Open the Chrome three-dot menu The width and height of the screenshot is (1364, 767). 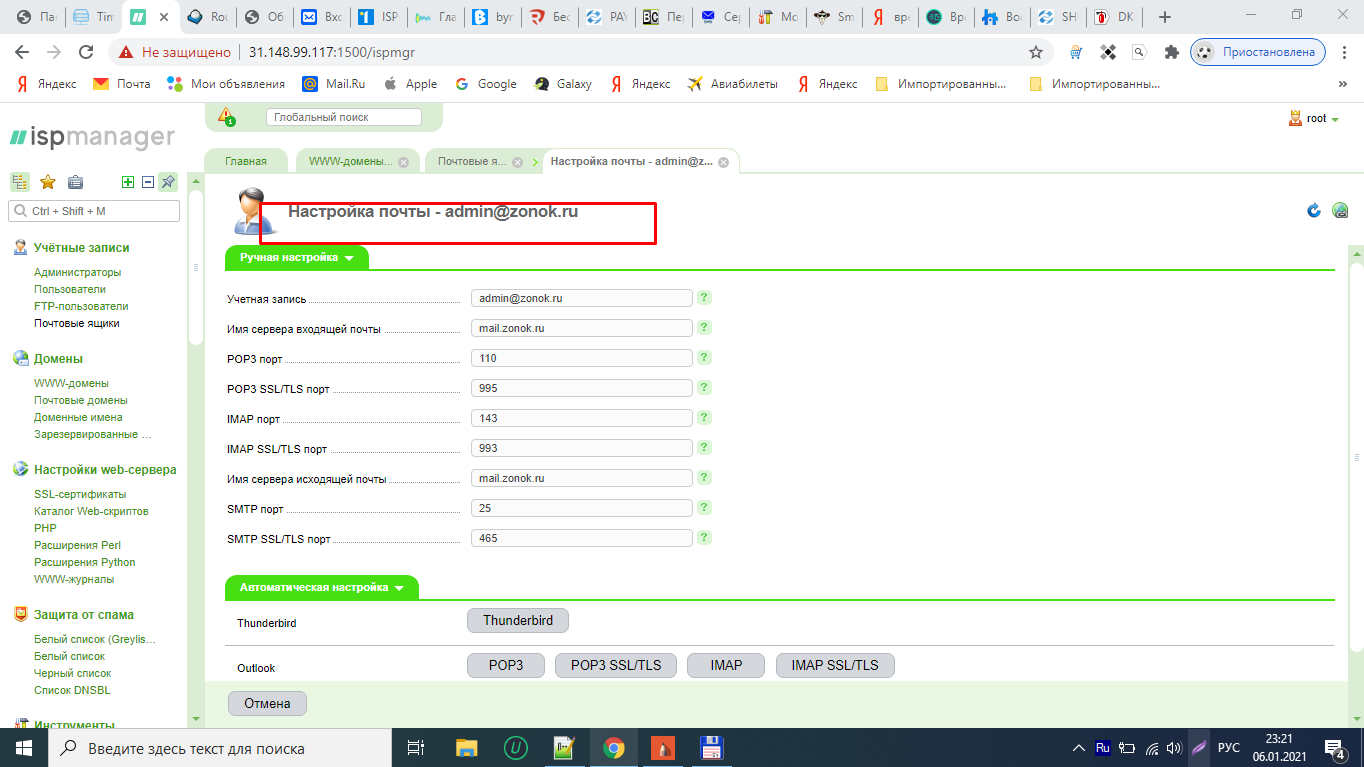click(x=1343, y=52)
